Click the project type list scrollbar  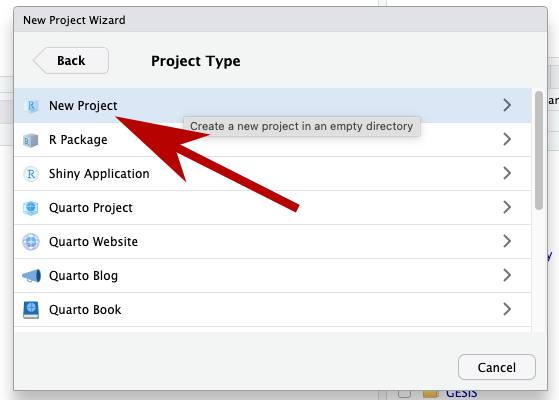(539, 150)
